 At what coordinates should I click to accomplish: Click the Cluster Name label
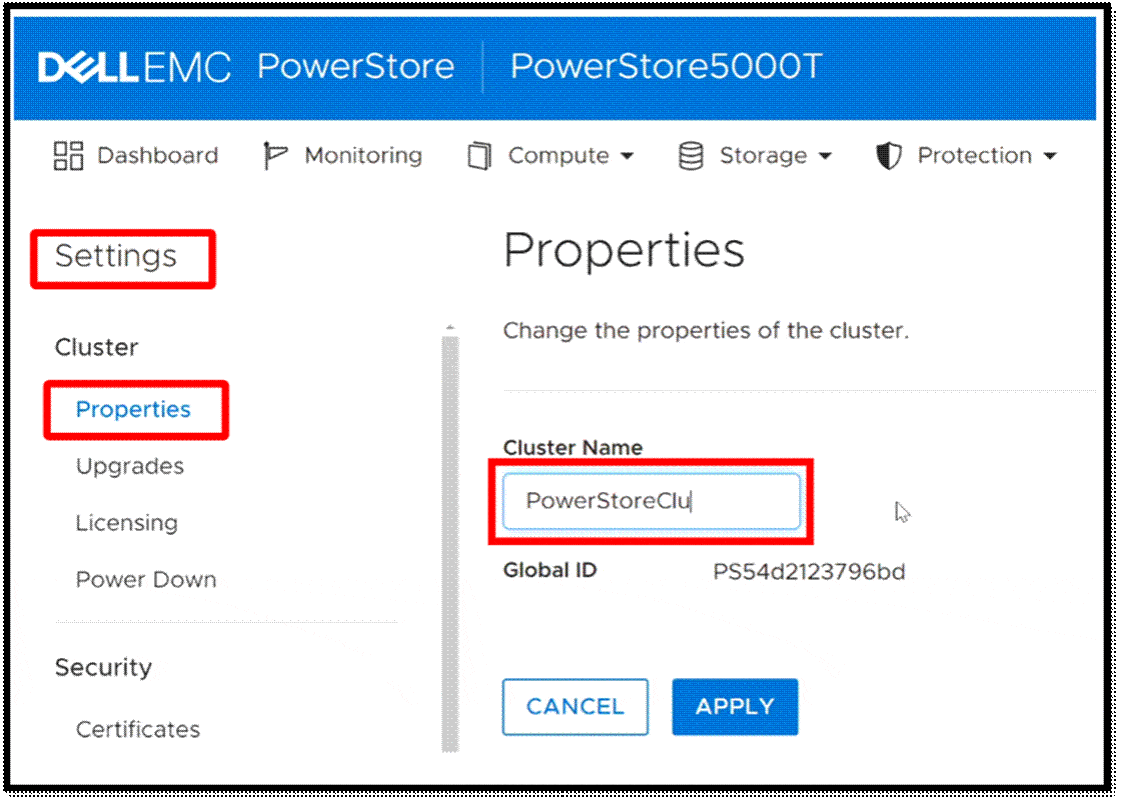point(573,447)
